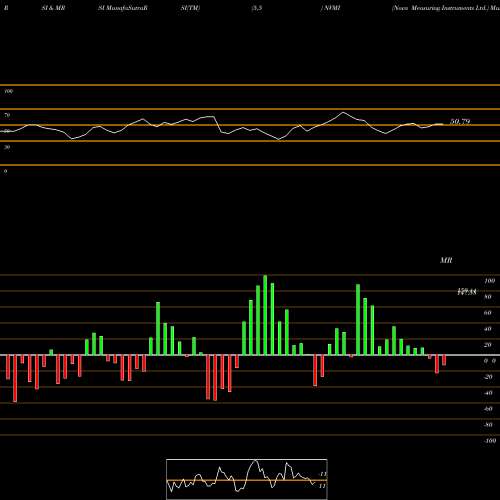Click the -80 label on the MR axis
The height and width of the screenshot is (500, 500).
tap(488, 425)
